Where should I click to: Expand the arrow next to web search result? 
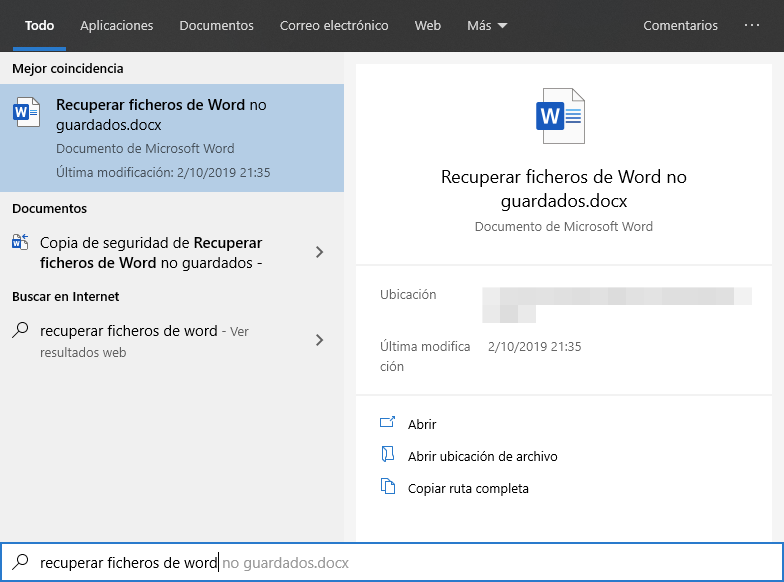pos(320,340)
